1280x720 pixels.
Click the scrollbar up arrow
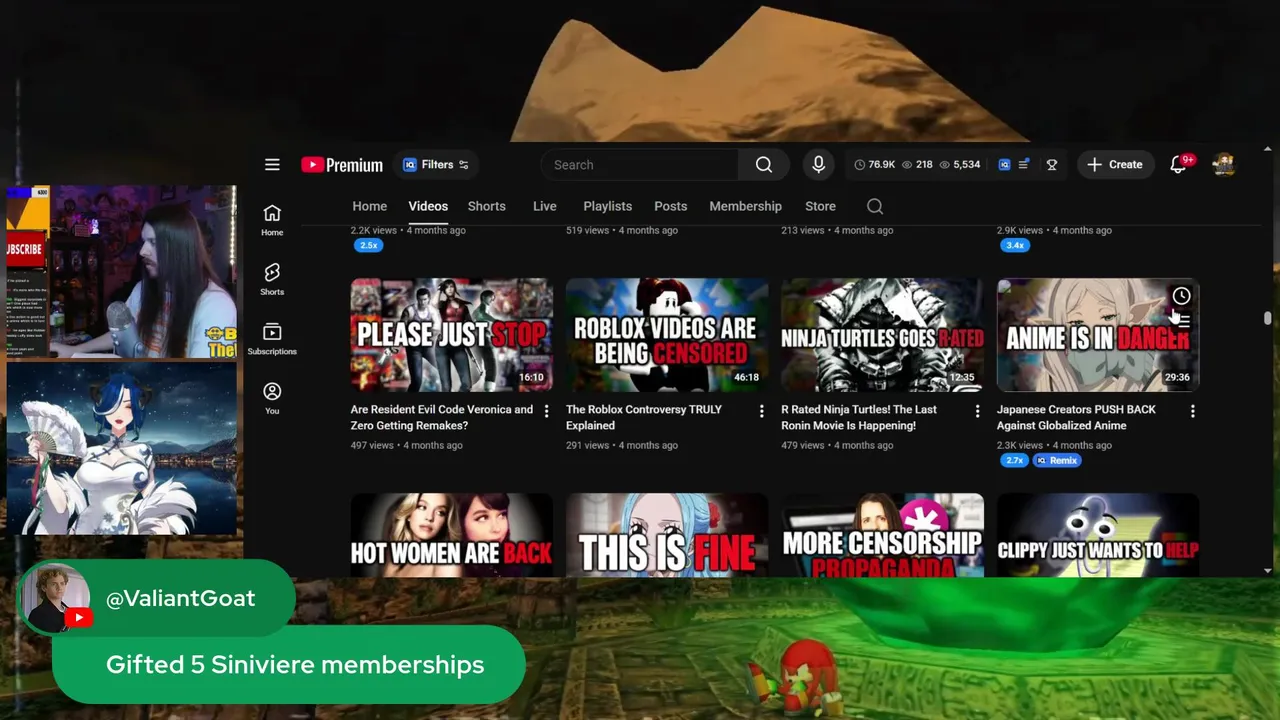coord(1267,150)
